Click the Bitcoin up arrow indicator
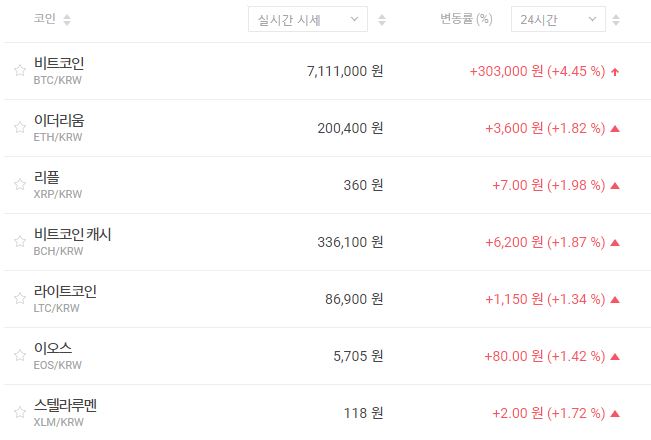 tap(615, 71)
